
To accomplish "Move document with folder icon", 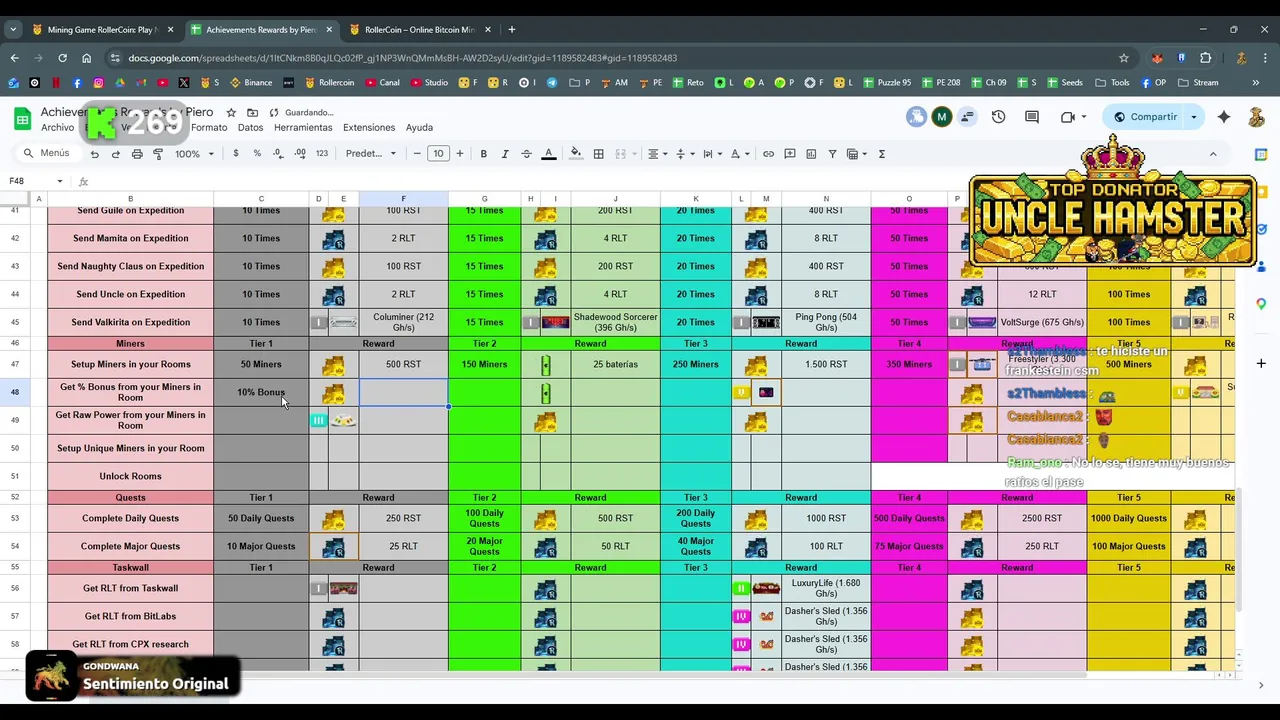I will (x=252, y=113).
